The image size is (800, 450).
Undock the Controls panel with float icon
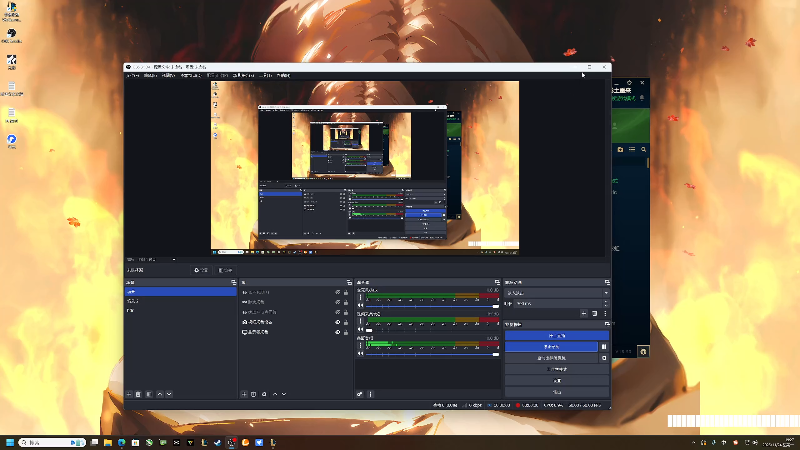[607, 324]
